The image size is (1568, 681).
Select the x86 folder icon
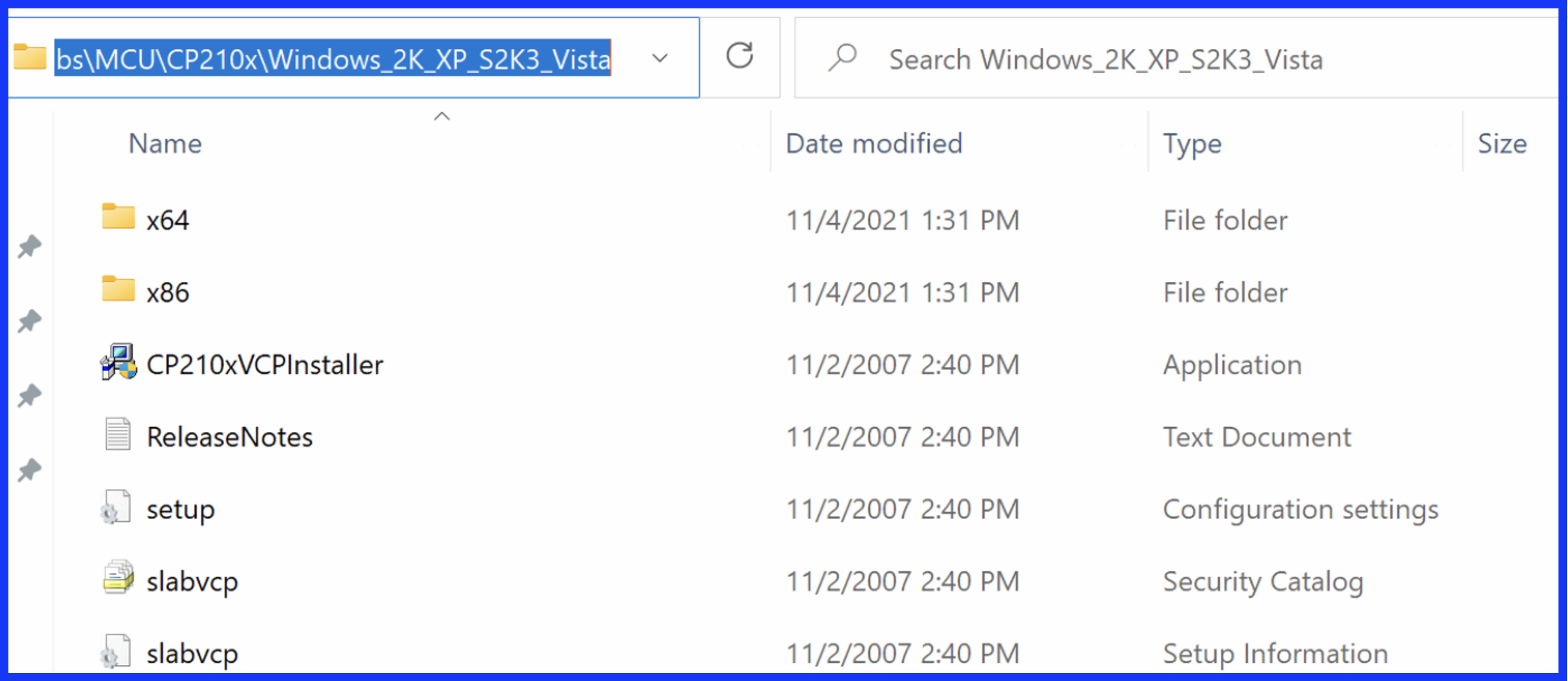(x=118, y=289)
